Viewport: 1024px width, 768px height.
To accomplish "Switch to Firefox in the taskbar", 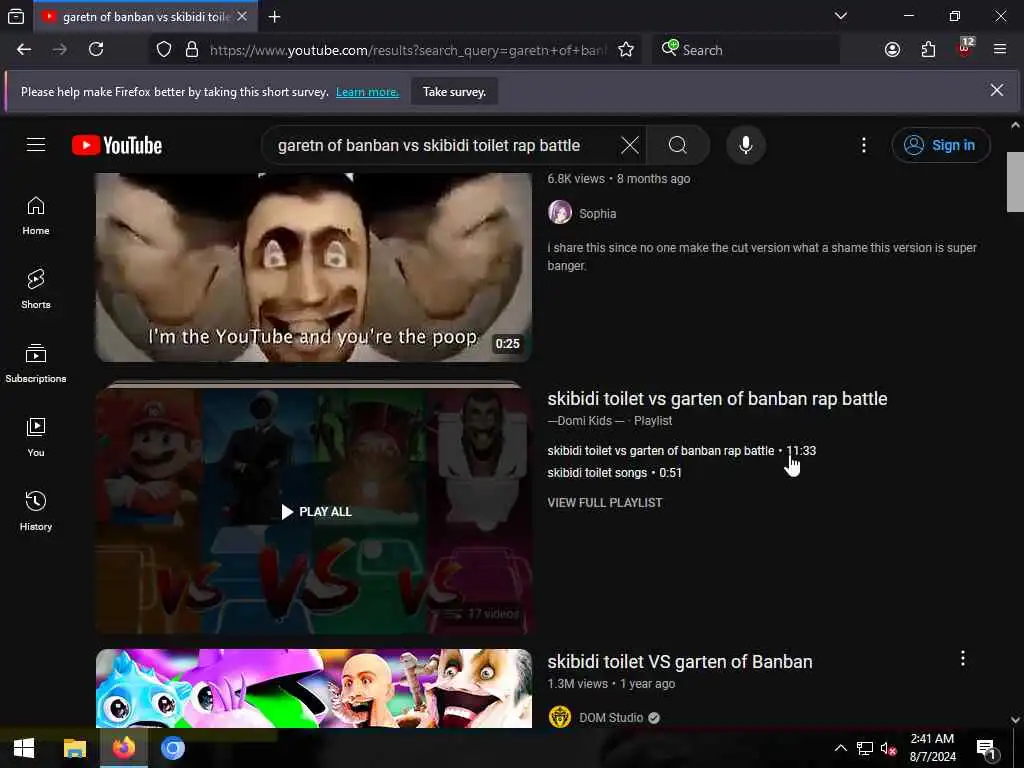I will click(123, 748).
